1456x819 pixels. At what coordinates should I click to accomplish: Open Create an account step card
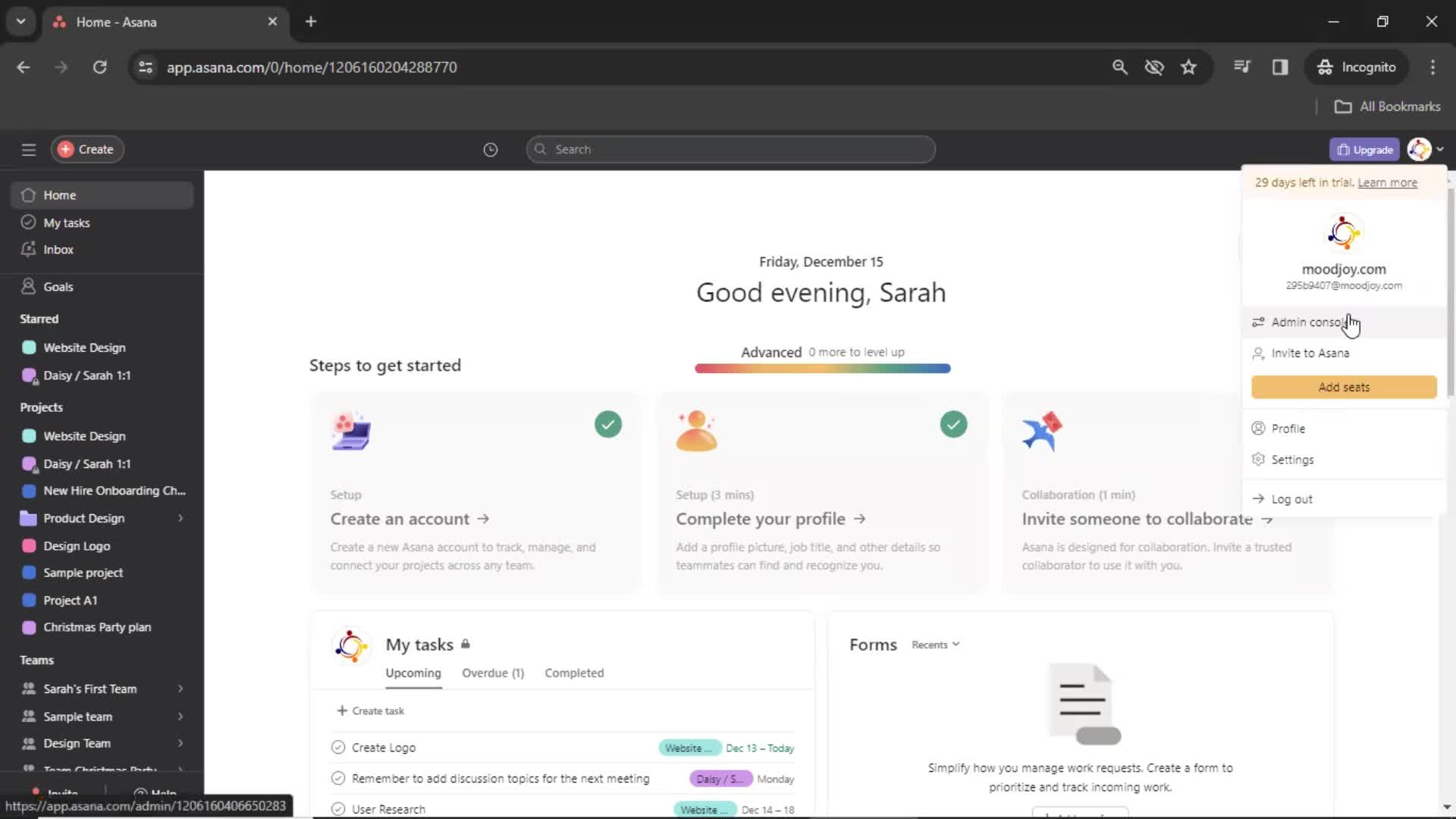[475, 491]
